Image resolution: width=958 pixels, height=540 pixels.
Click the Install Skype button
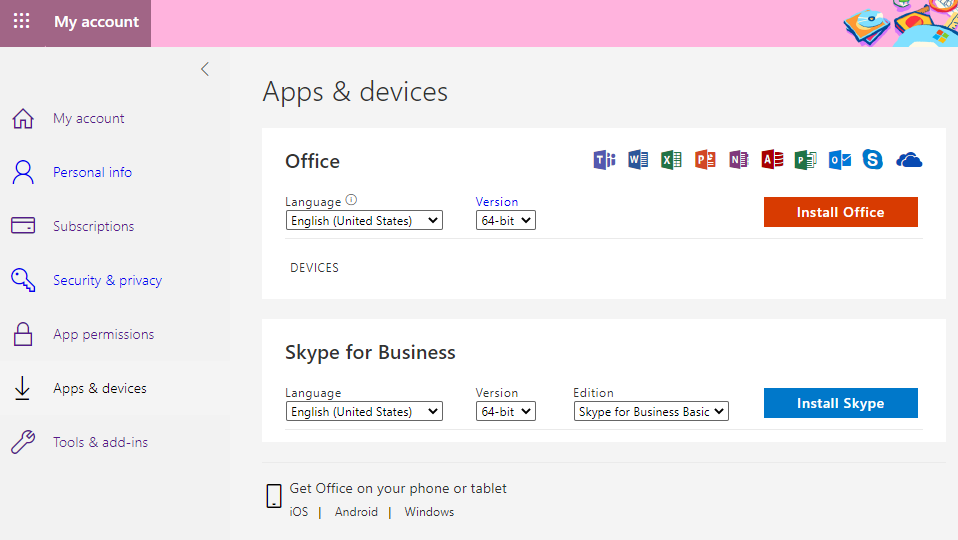(841, 403)
